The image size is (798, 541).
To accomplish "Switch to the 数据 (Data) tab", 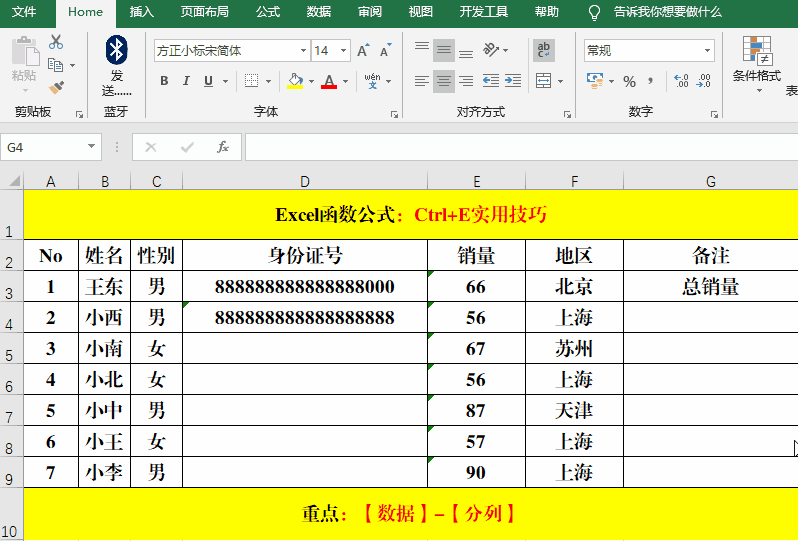I will (318, 12).
